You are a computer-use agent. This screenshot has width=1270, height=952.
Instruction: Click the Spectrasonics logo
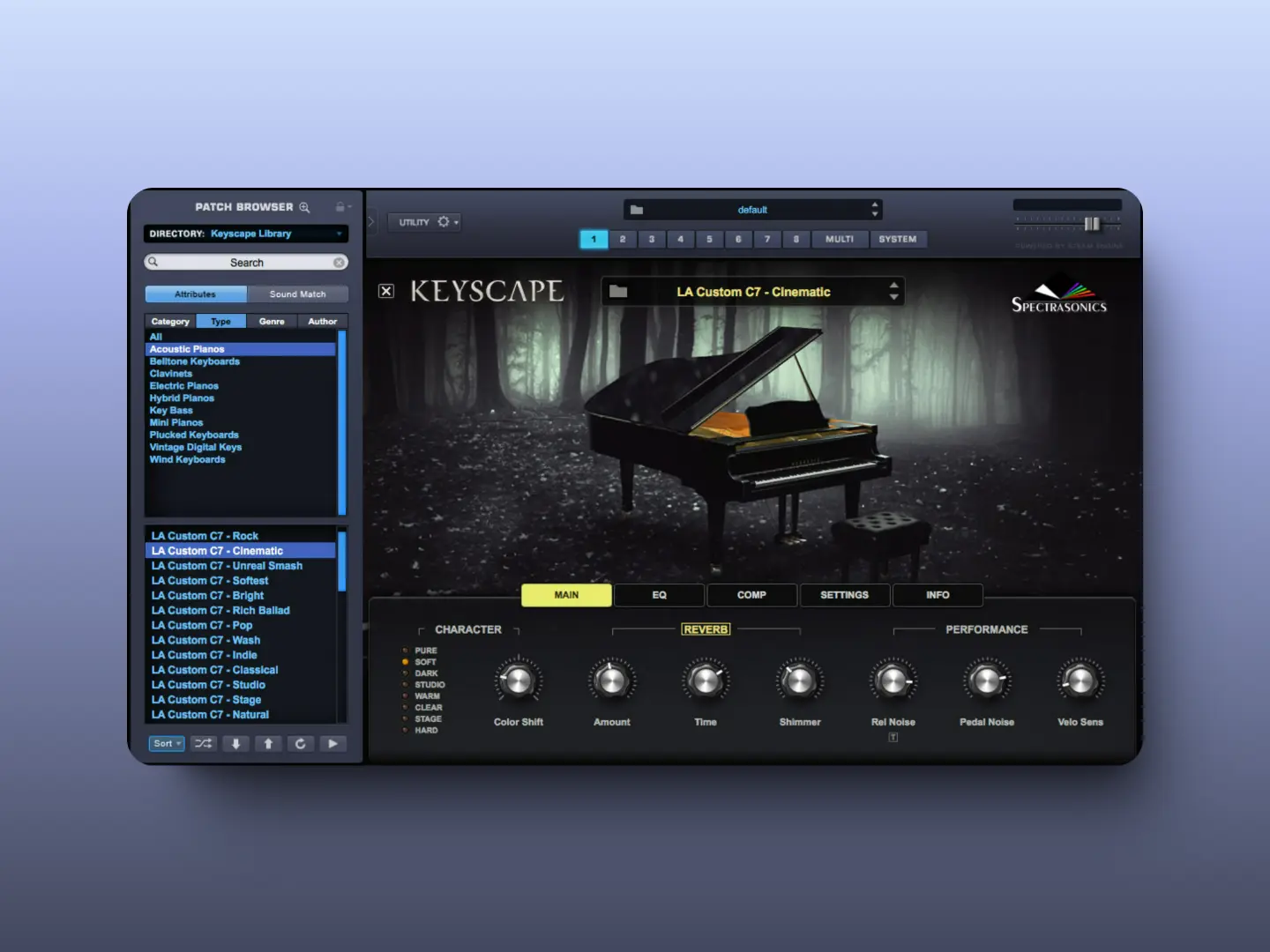(1059, 294)
